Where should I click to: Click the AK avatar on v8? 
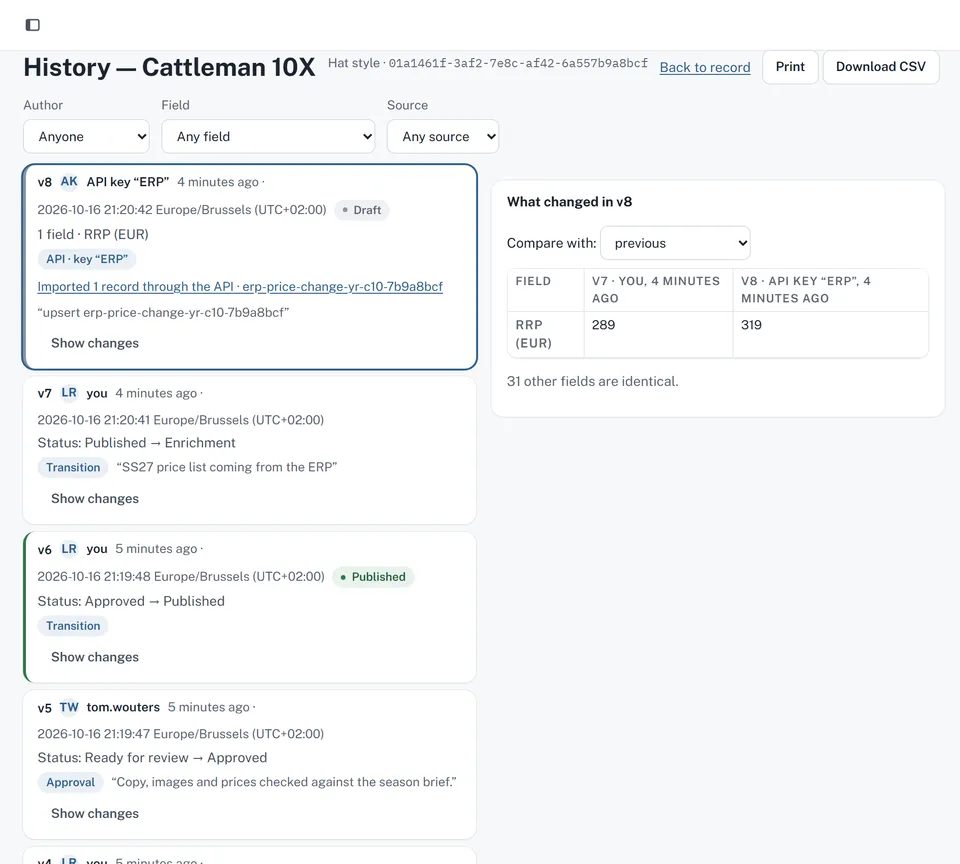[69, 181]
